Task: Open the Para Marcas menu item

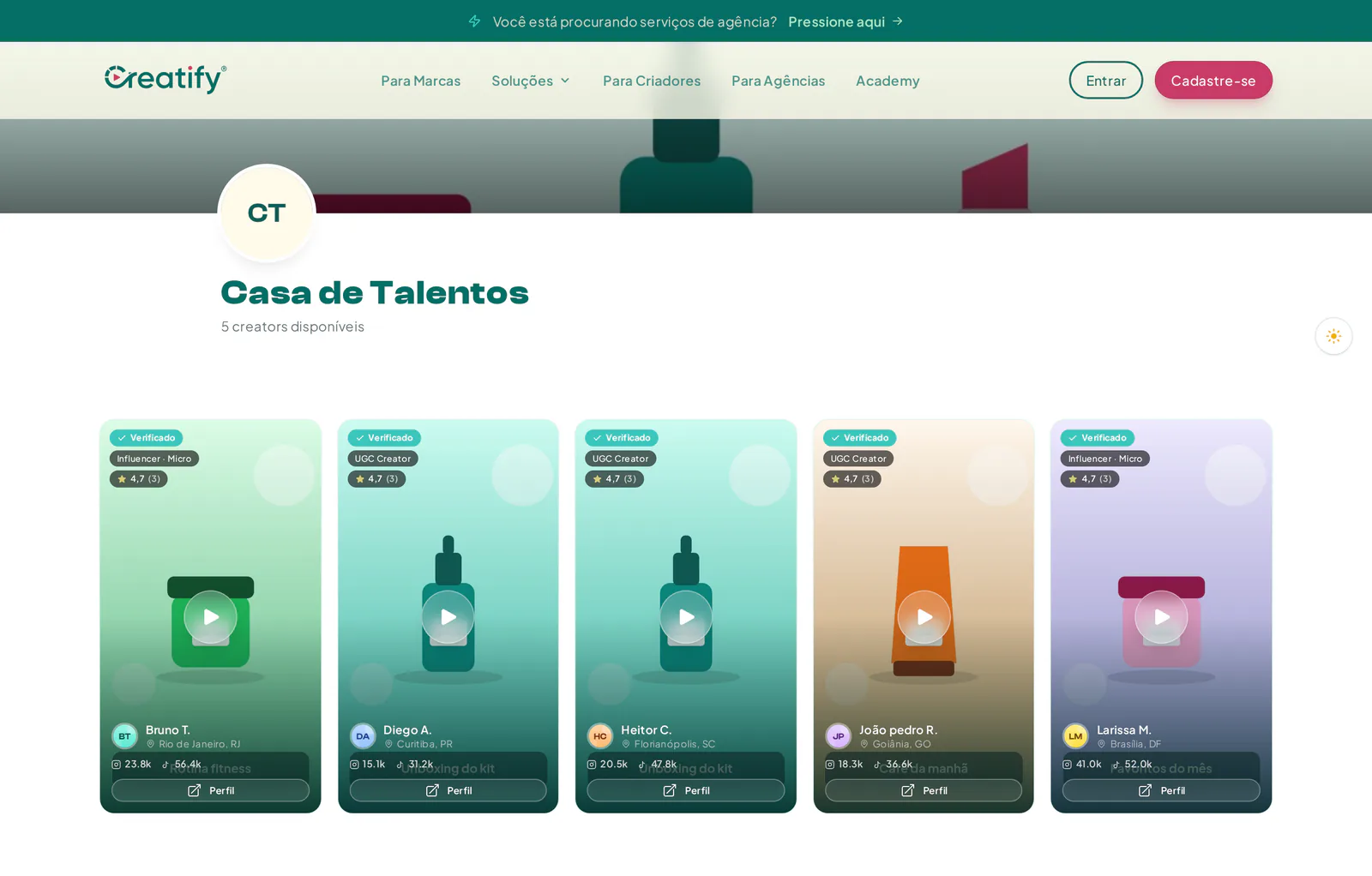Action: point(421,81)
